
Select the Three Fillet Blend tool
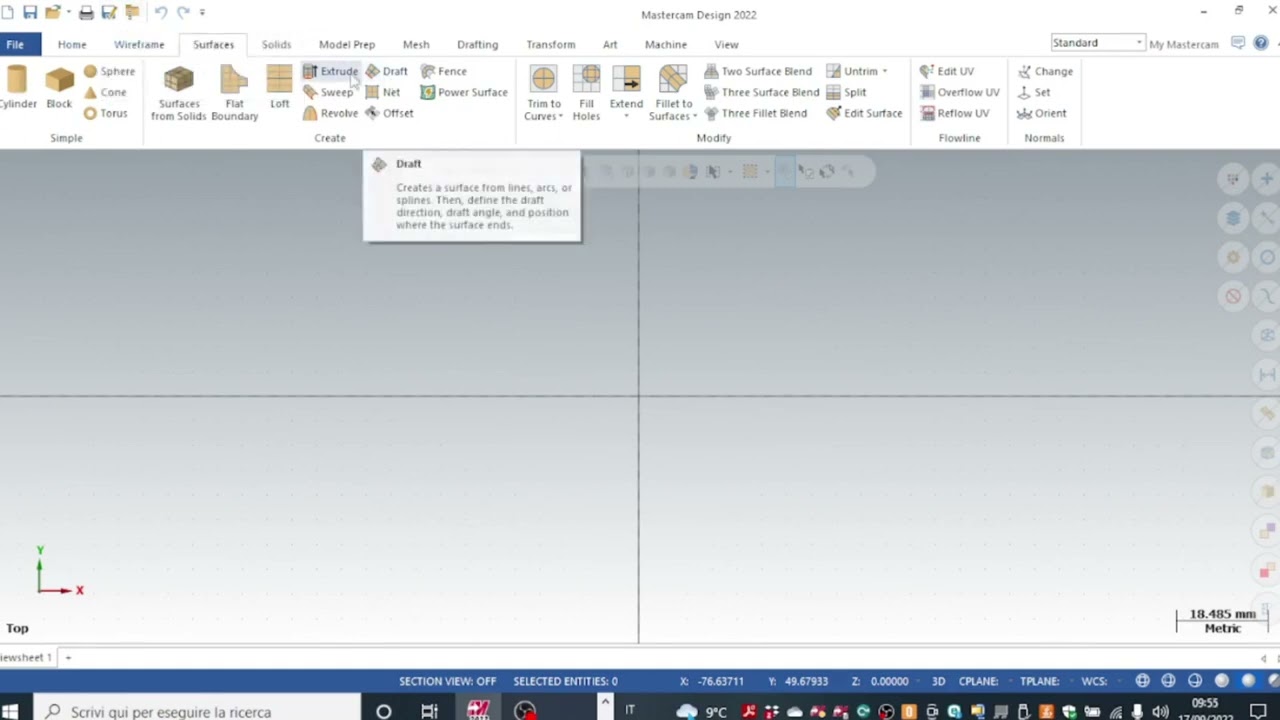756,113
